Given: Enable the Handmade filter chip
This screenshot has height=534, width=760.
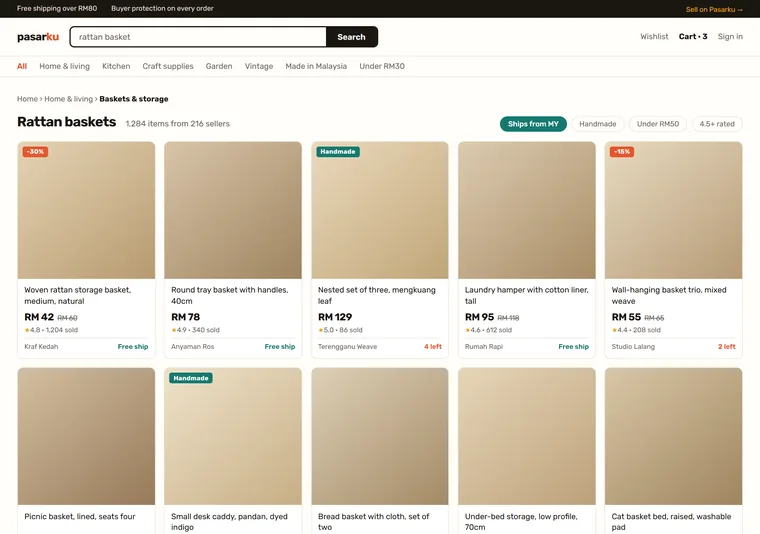Looking at the screenshot, I should pos(598,124).
